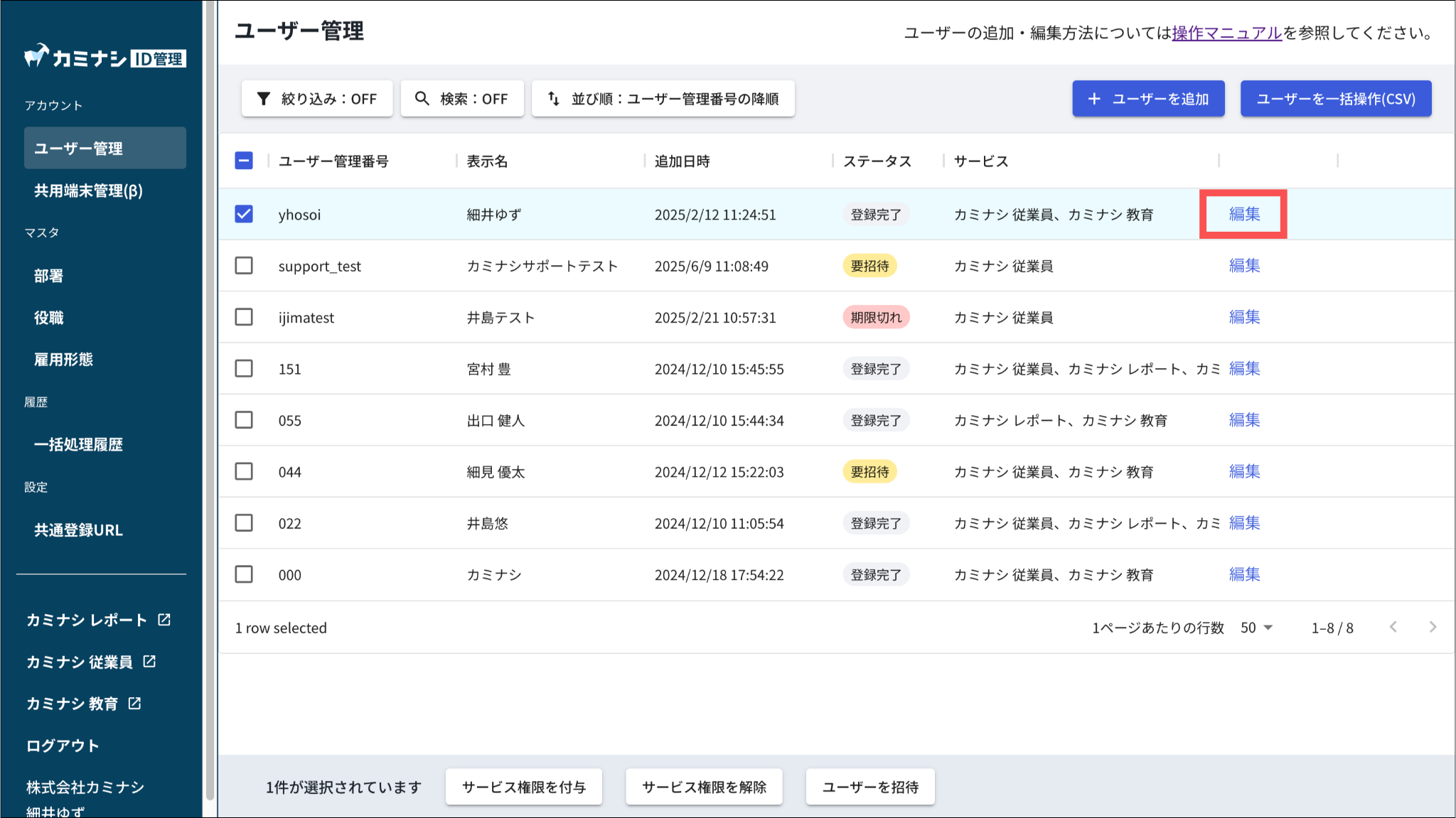Open ユーザー管理 in the sidebar
This screenshot has width=1456, height=818.
105,148
